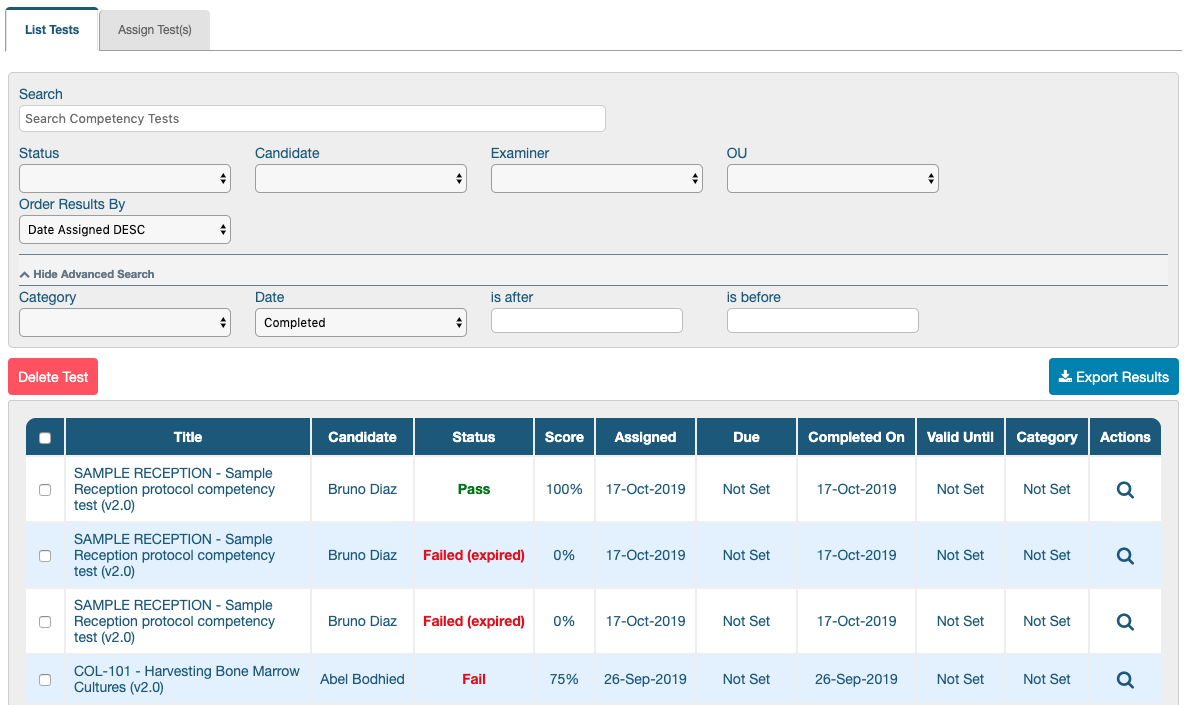Click the red Delete Test button
Viewport: 1188px width, 705px height.
53,376
